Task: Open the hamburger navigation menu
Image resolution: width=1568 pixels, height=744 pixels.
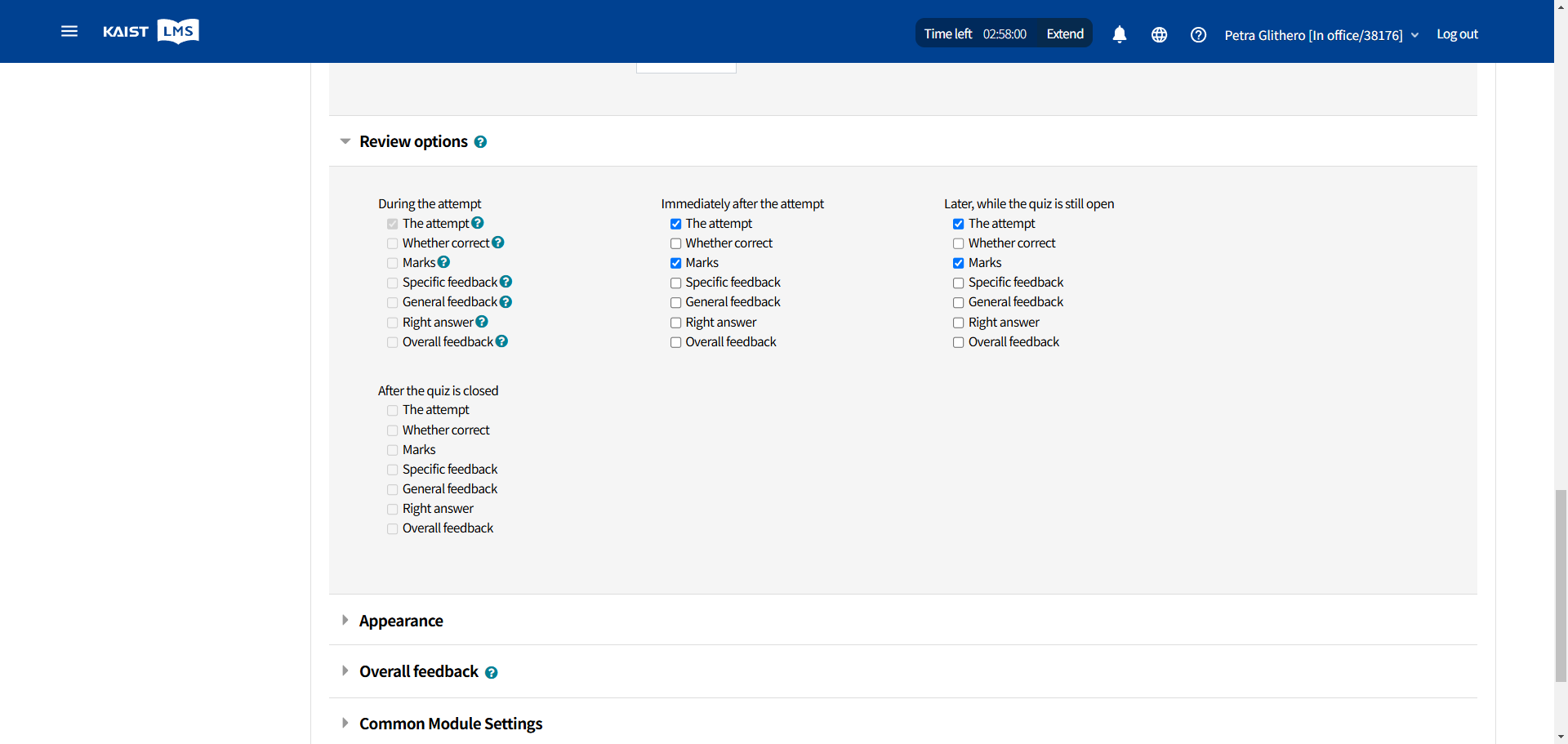Action: pos(69,32)
